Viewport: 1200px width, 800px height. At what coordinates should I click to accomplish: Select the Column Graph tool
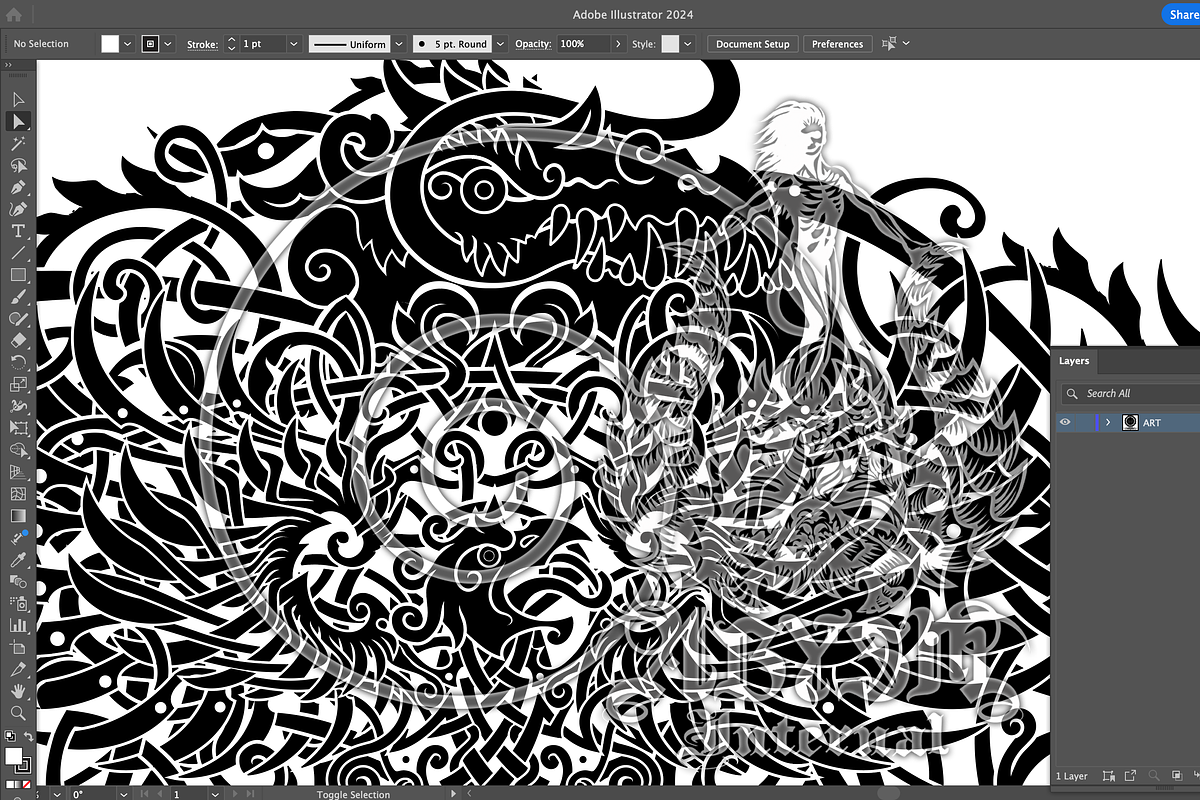[18, 625]
